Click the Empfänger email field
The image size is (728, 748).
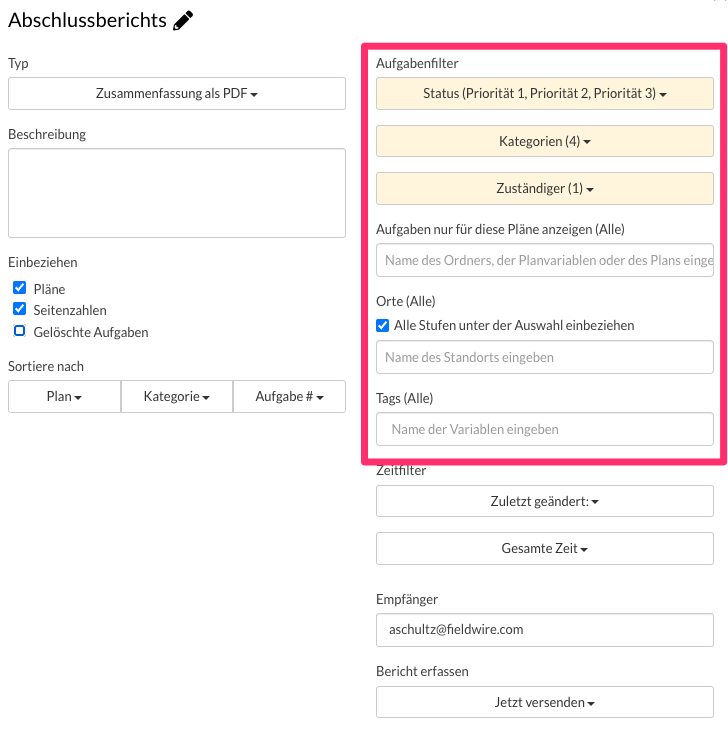point(544,630)
